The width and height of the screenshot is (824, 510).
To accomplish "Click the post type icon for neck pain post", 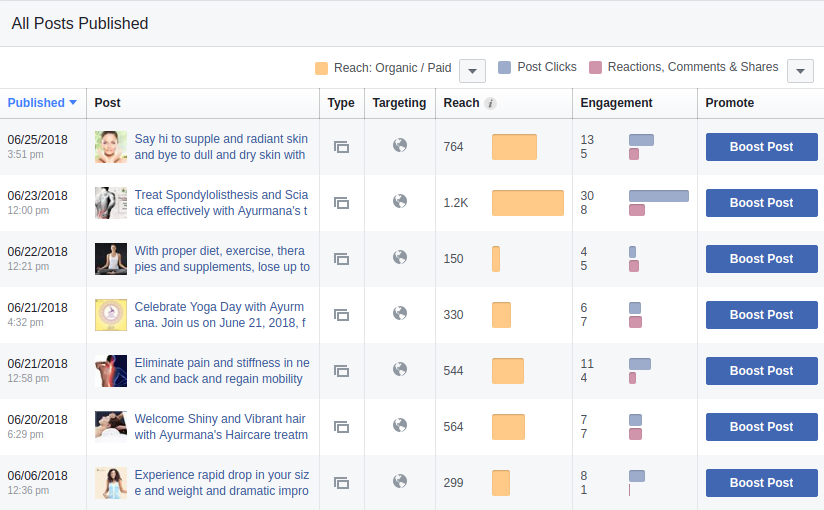I will tap(341, 371).
